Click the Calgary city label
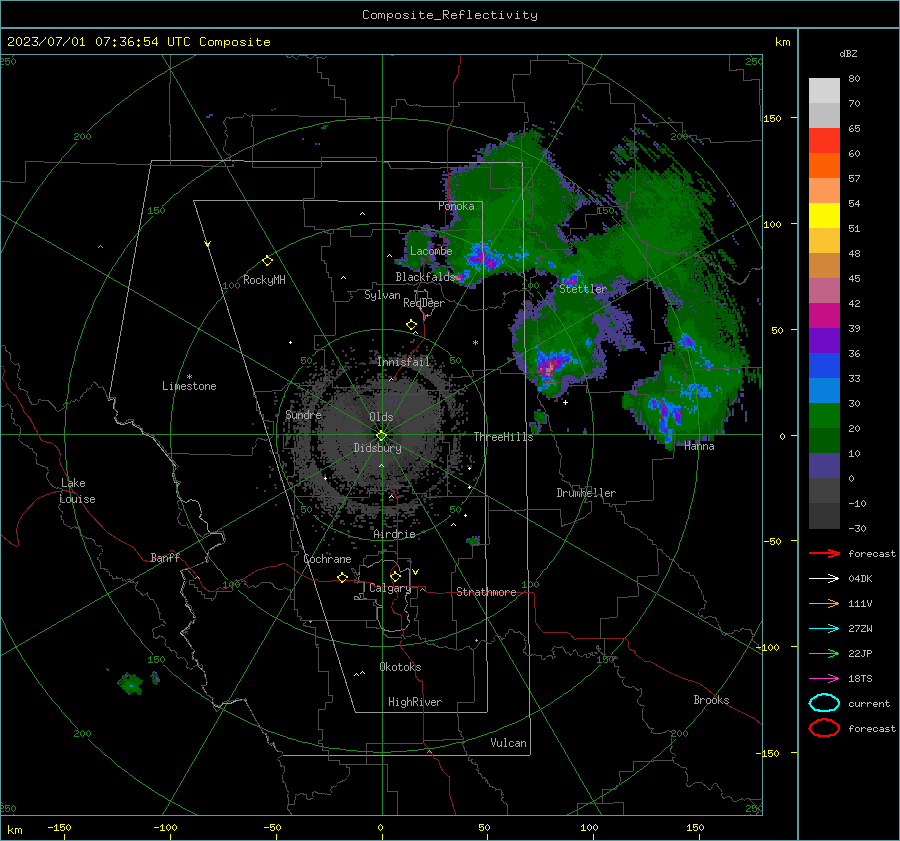The height and width of the screenshot is (841, 900). click(x=390, y=588)
